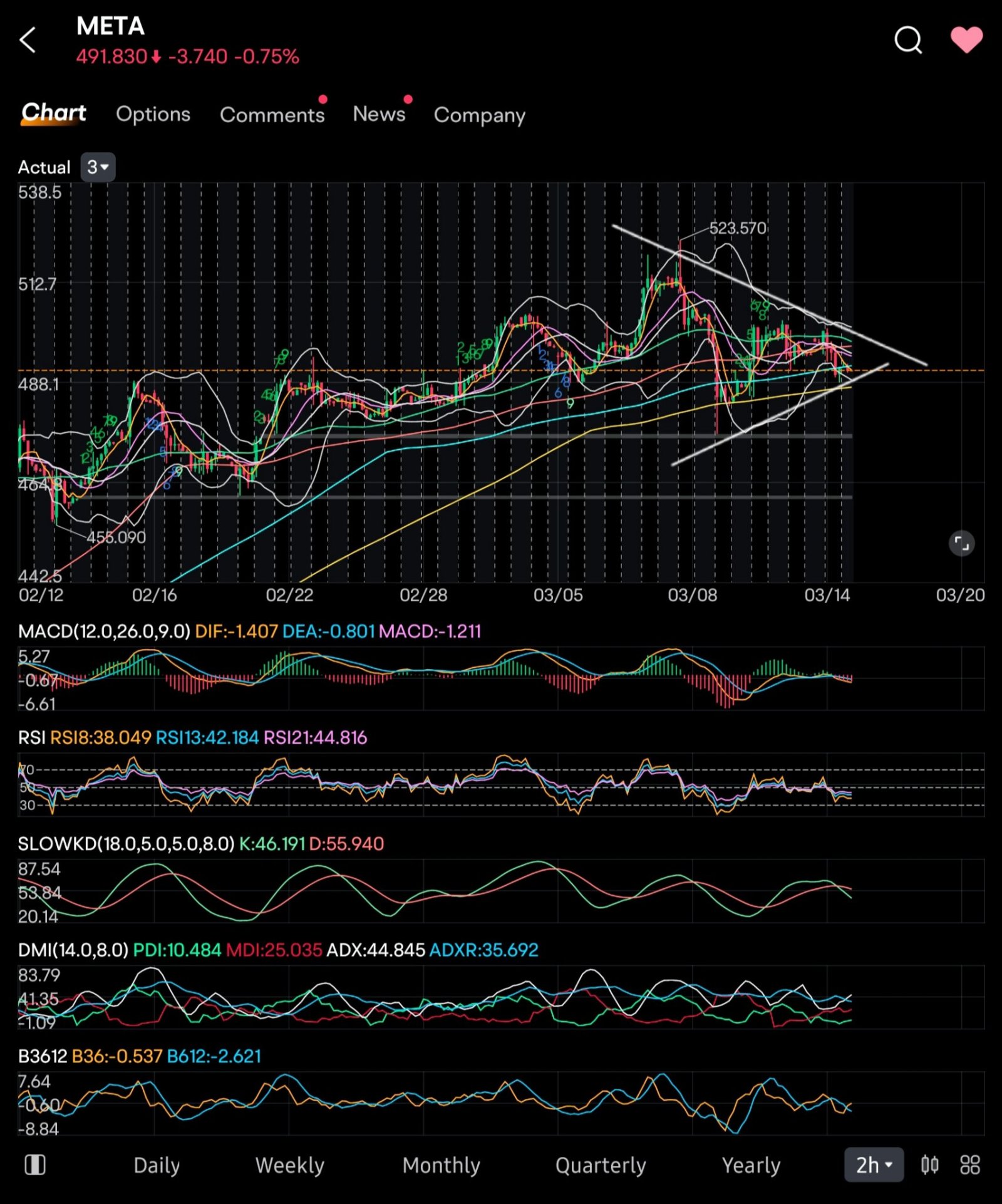Tap the ADXR:35.692 value
1002x1204 pixels.
tap(483, 950)
